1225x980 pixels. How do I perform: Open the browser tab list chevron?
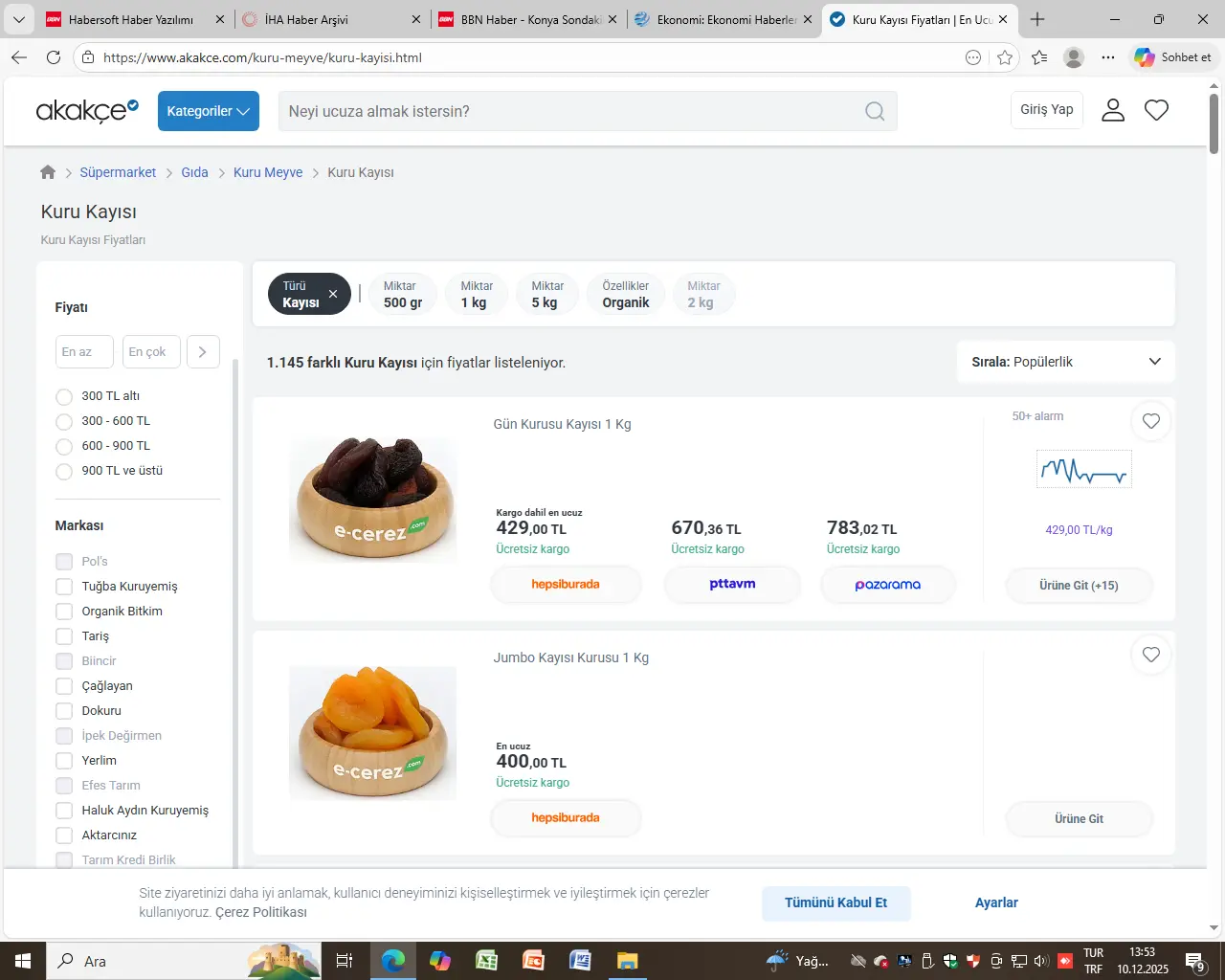[x=18, y=19]
